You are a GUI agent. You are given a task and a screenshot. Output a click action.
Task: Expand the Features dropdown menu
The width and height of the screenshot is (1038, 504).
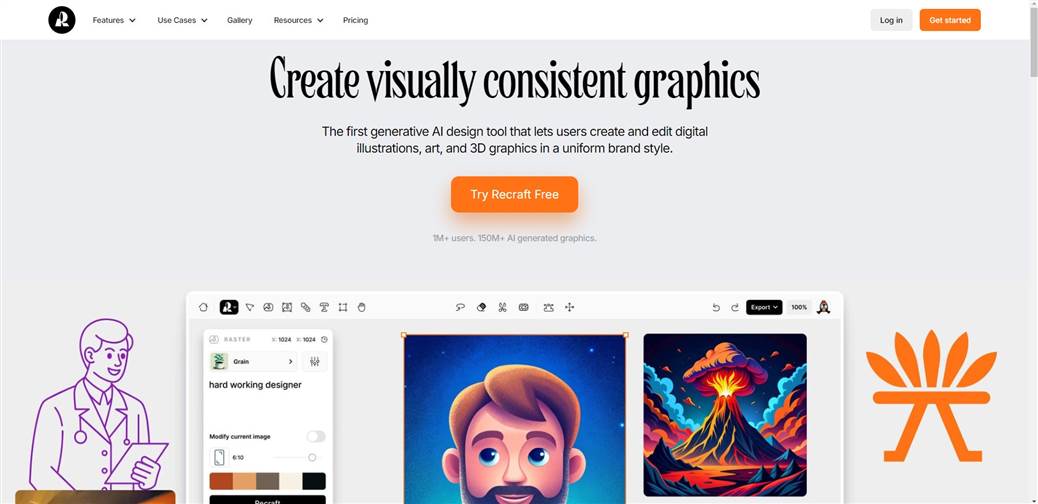[x=114, y=20]
